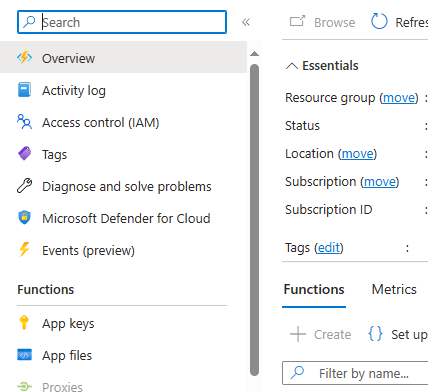
Task: Collapse the Essentials section chevron
Action: [x=292, y=66]
